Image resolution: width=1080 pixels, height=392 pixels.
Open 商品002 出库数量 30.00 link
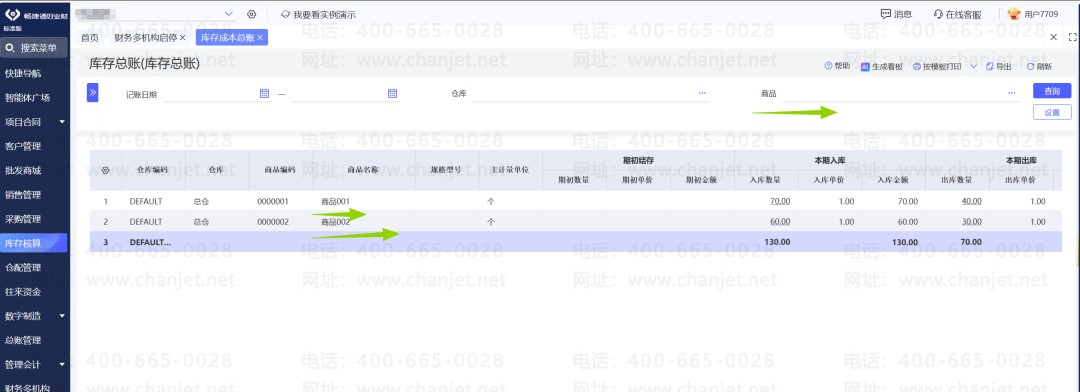click(971, 222)
